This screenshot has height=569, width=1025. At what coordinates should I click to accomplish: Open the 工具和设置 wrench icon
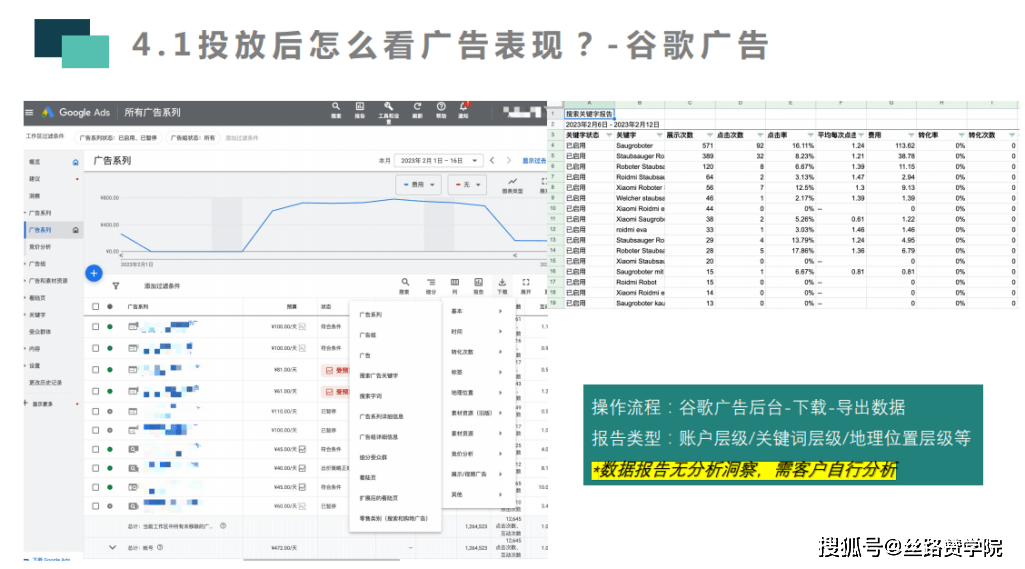click(388, 108)
